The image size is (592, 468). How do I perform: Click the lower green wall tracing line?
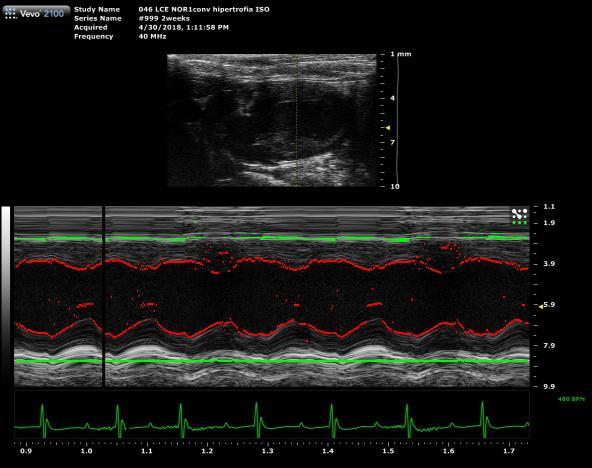click(x=272, y=361)
